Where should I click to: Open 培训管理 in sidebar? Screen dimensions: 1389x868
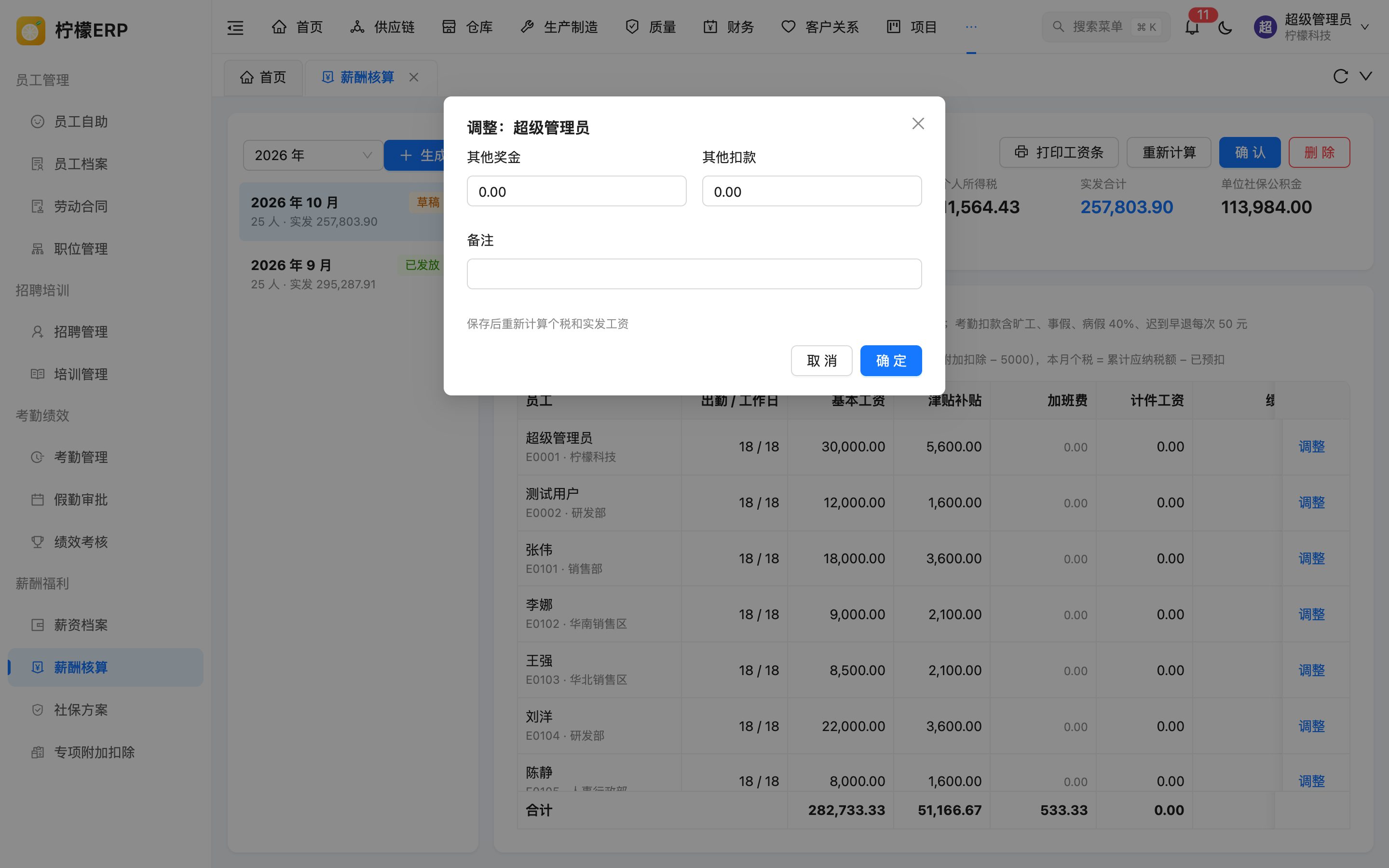coord(106,374)
